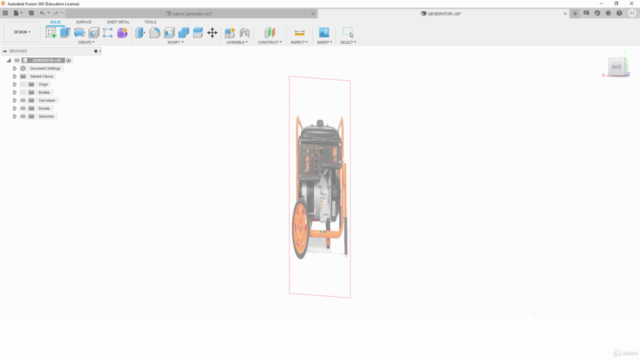Open the CONSTRUCT dropdown menu
Image resolution: width=640 pixels, height=360 pixels.
click(x=269, y=42)
